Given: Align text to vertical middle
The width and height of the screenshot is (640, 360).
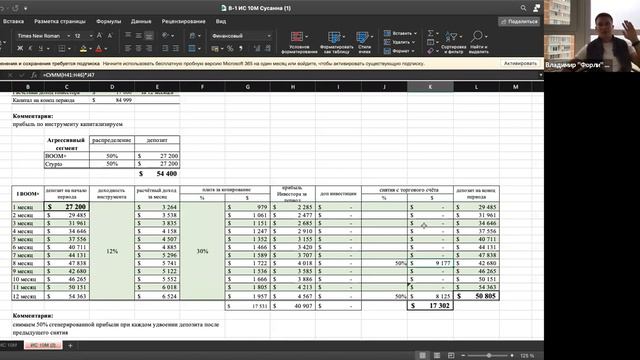Looking at the screenshot, I should (x=138, y=36).
